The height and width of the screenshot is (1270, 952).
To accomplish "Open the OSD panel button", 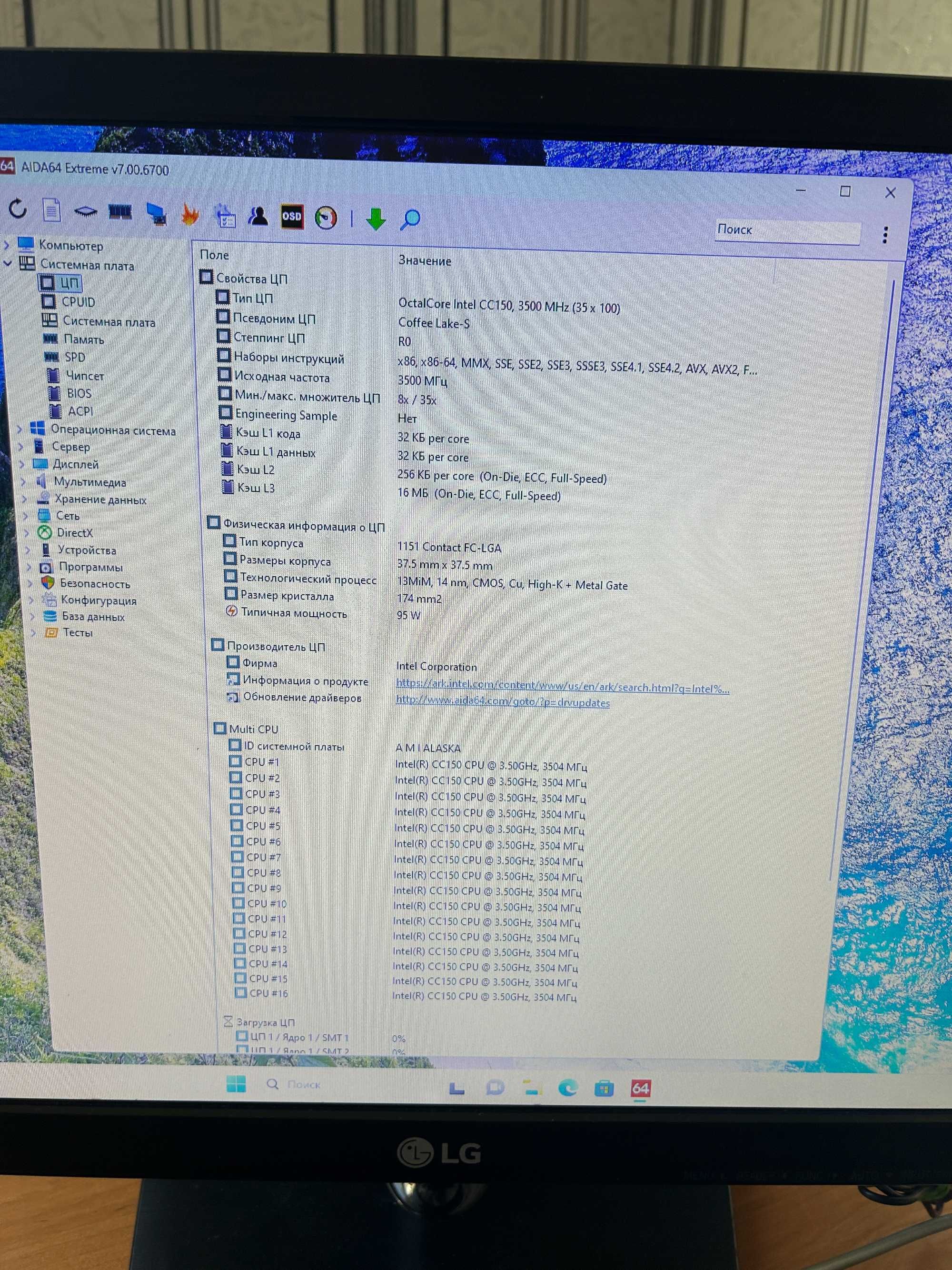I will (291, 217).
